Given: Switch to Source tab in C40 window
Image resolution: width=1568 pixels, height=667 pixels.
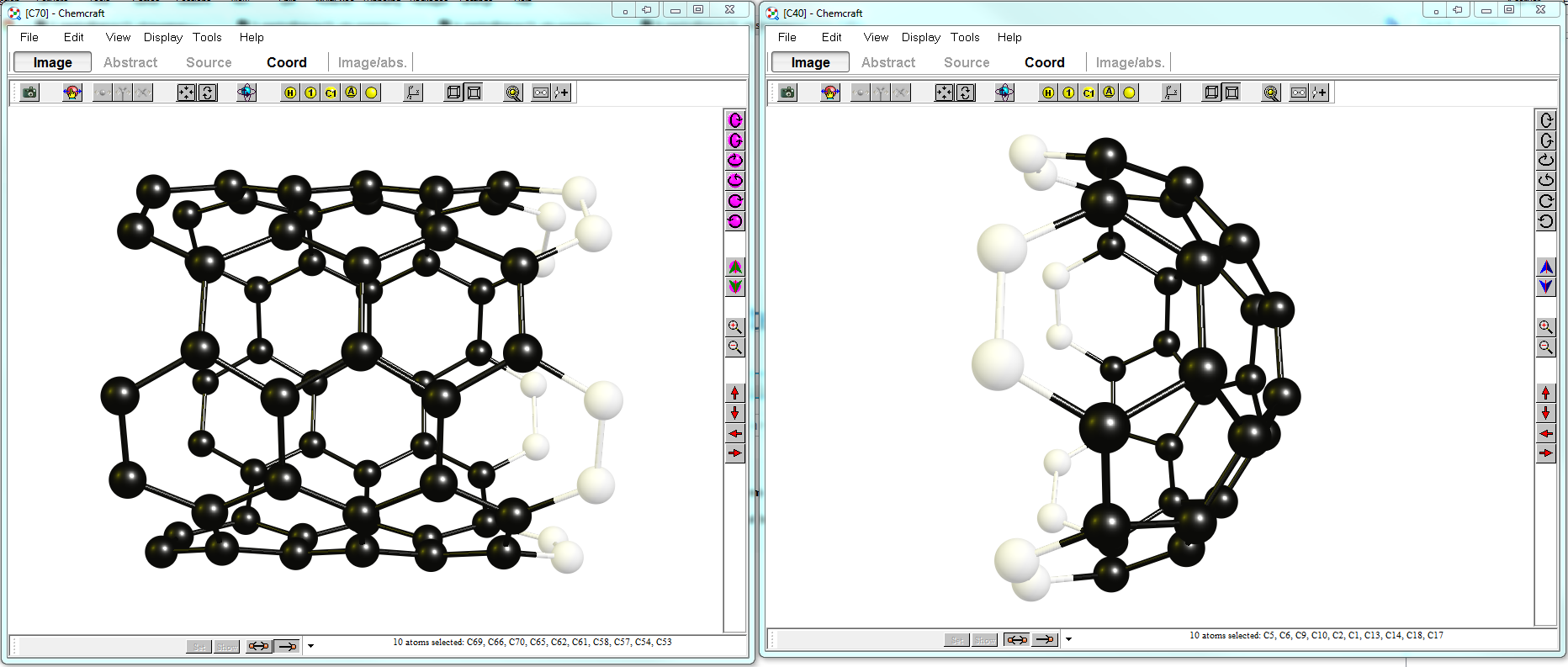Looking at the screenshot, I should coord(967,62).
